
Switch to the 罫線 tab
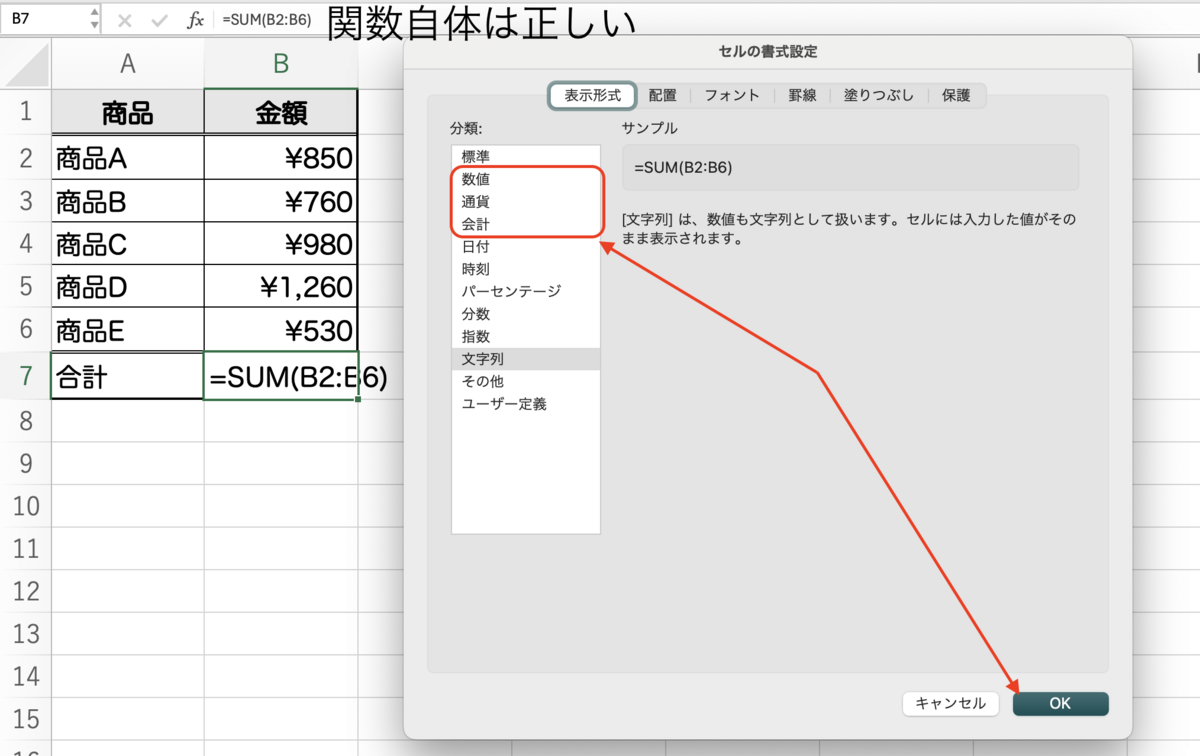click(803, 95)
